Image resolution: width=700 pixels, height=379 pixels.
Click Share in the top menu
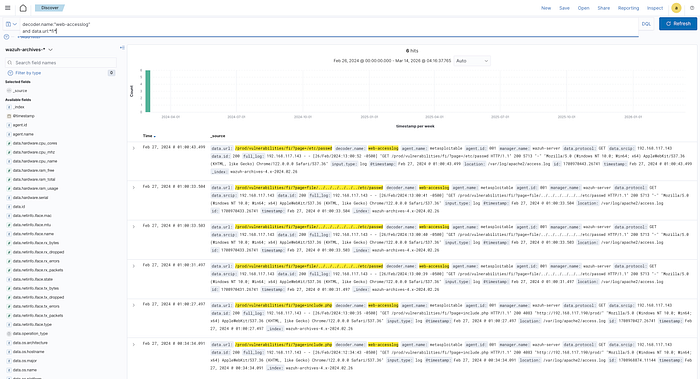click(604, 8)
